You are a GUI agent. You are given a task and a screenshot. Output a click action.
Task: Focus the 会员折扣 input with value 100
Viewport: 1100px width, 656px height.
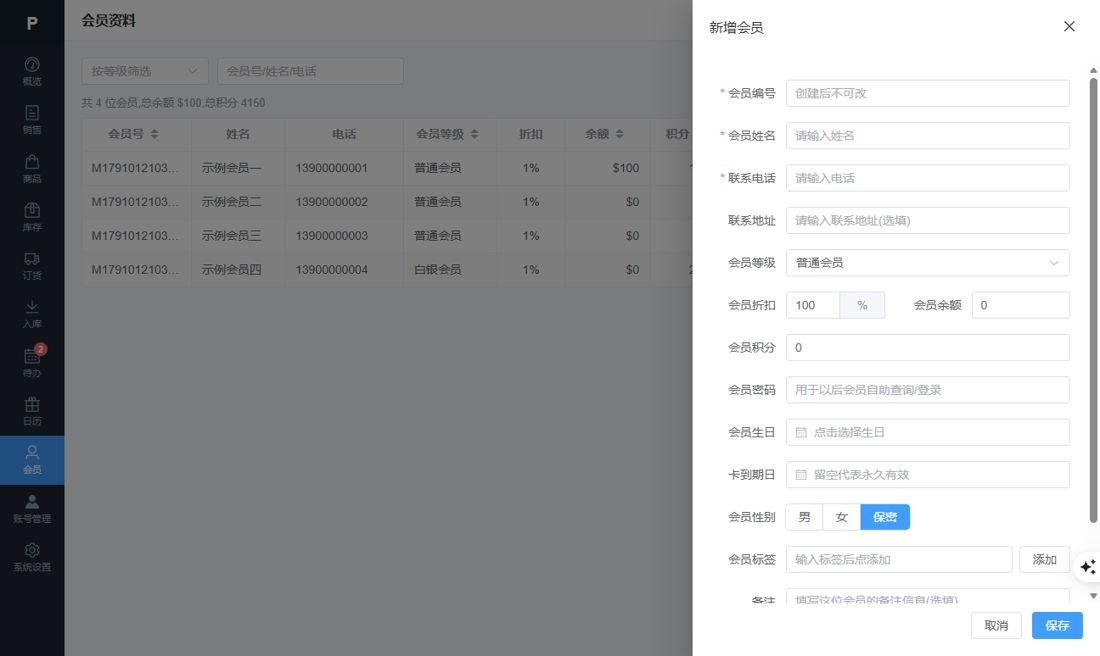click(812, 305)
